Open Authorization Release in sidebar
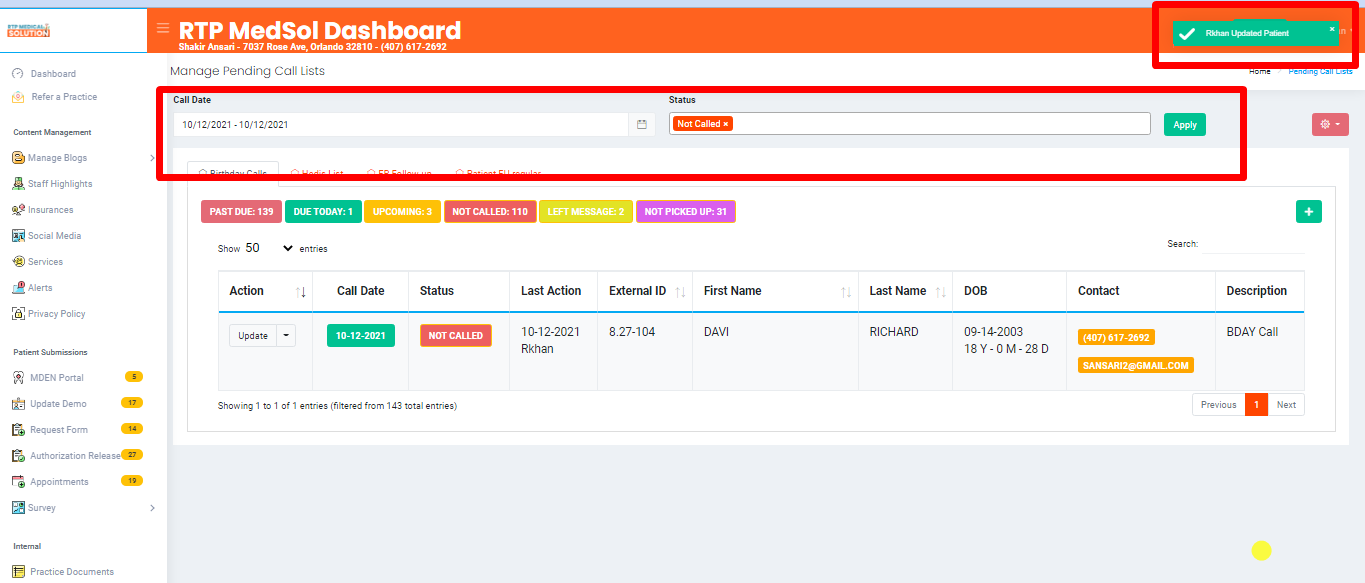The width and height of the screenshot is (1365, 583). pyautogui.click(x=76, y=456)
